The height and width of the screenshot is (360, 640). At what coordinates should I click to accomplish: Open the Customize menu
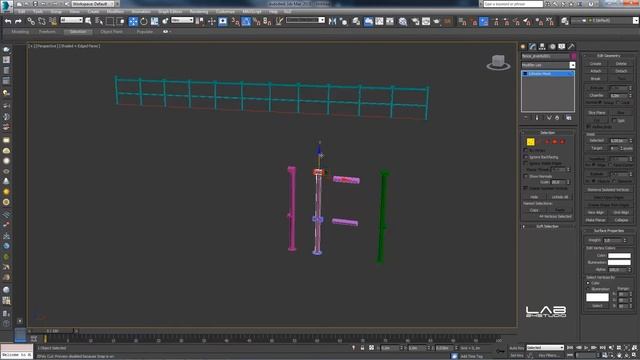[x=225, y=12]
